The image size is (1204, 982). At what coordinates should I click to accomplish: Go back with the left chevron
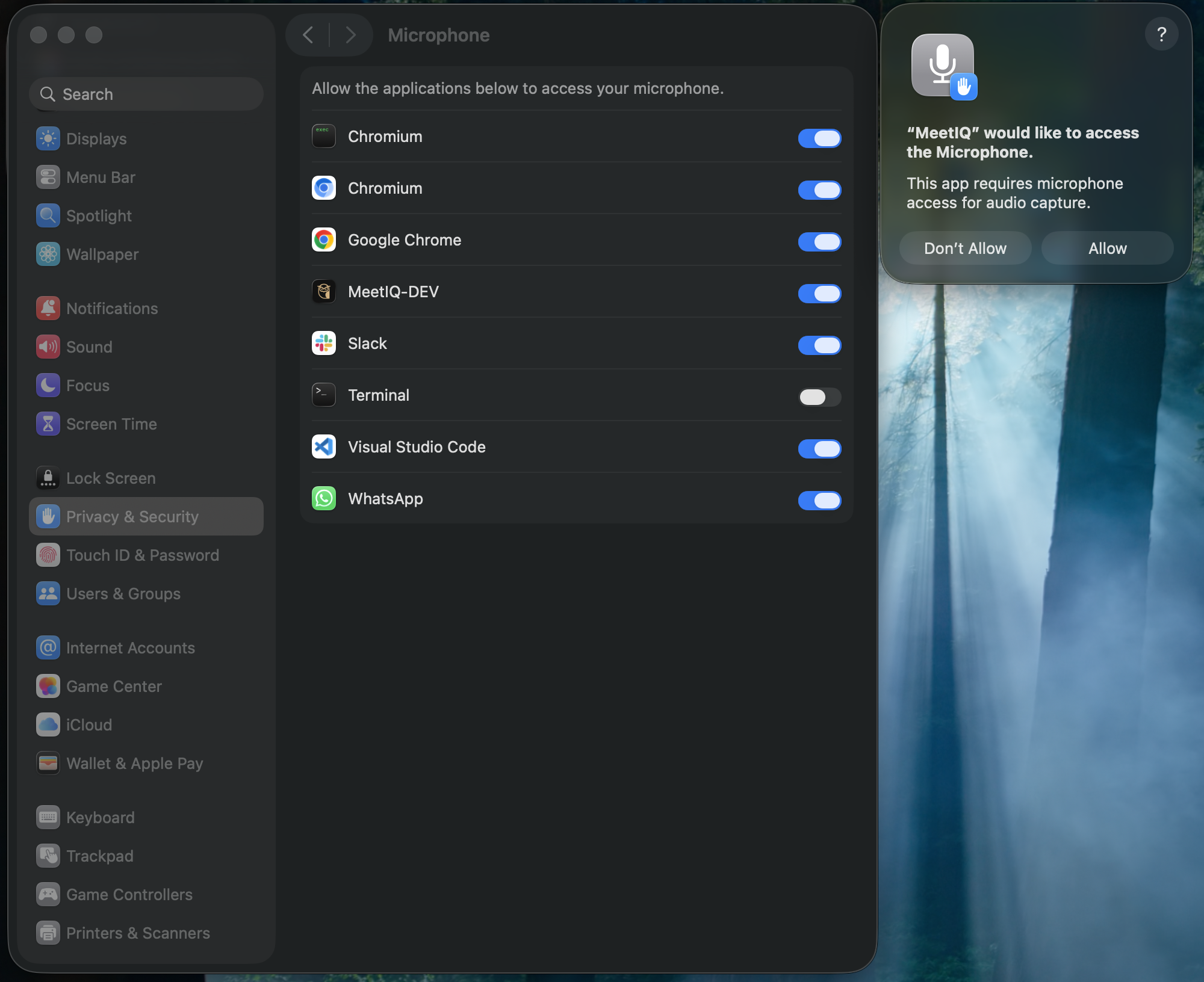(308, 35)
